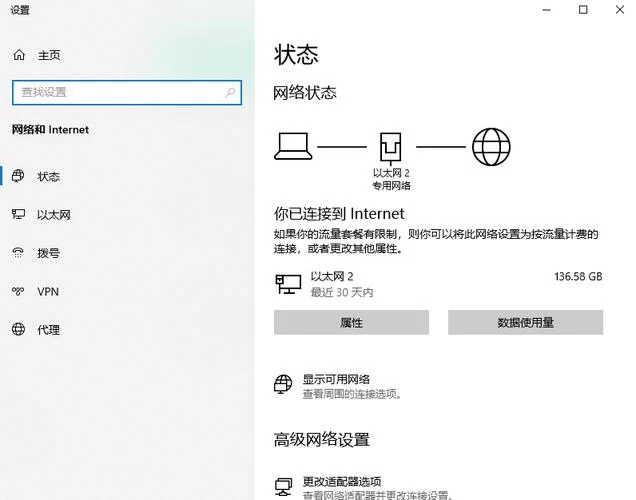Click the Internet globe icon in the diagram

click(x=491, y=147)
